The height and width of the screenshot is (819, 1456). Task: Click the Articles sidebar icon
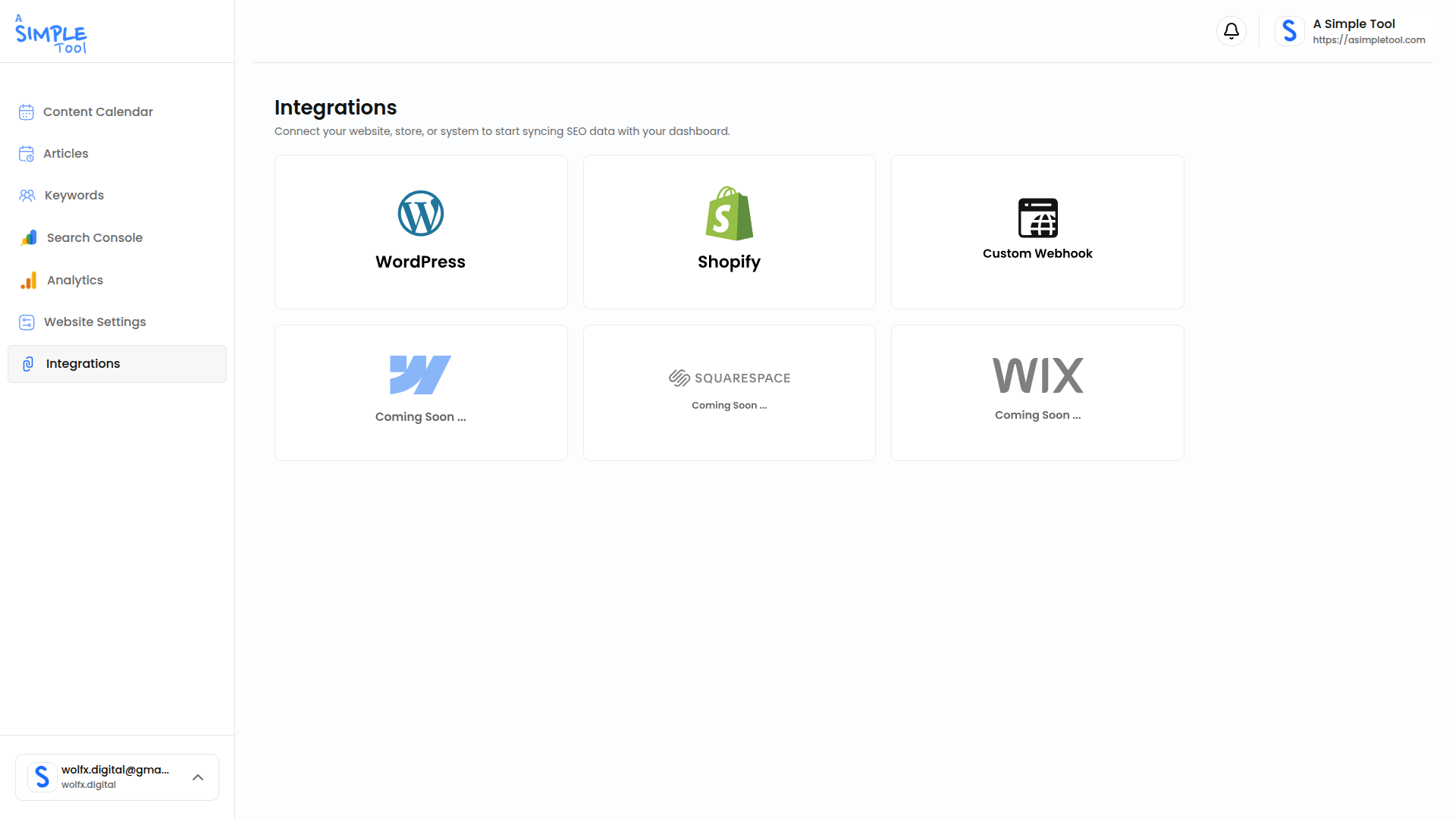[27, 153]
